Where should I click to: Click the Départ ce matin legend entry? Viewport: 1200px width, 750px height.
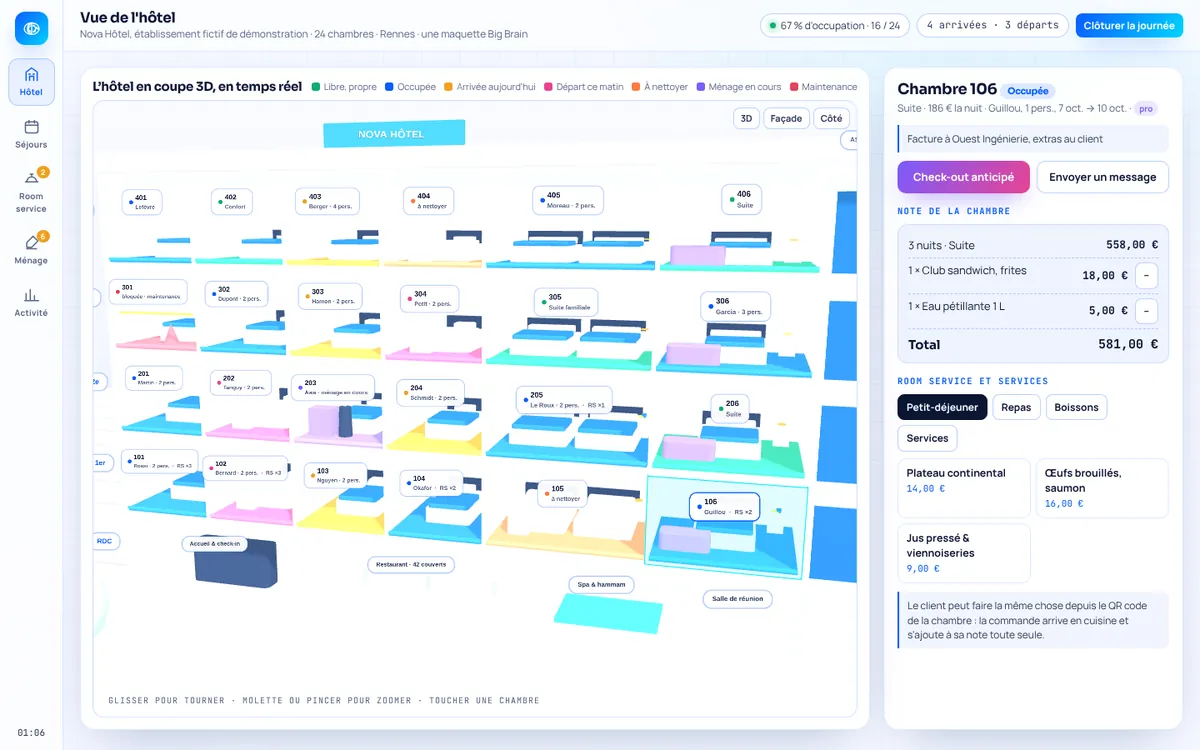(584, 87)
